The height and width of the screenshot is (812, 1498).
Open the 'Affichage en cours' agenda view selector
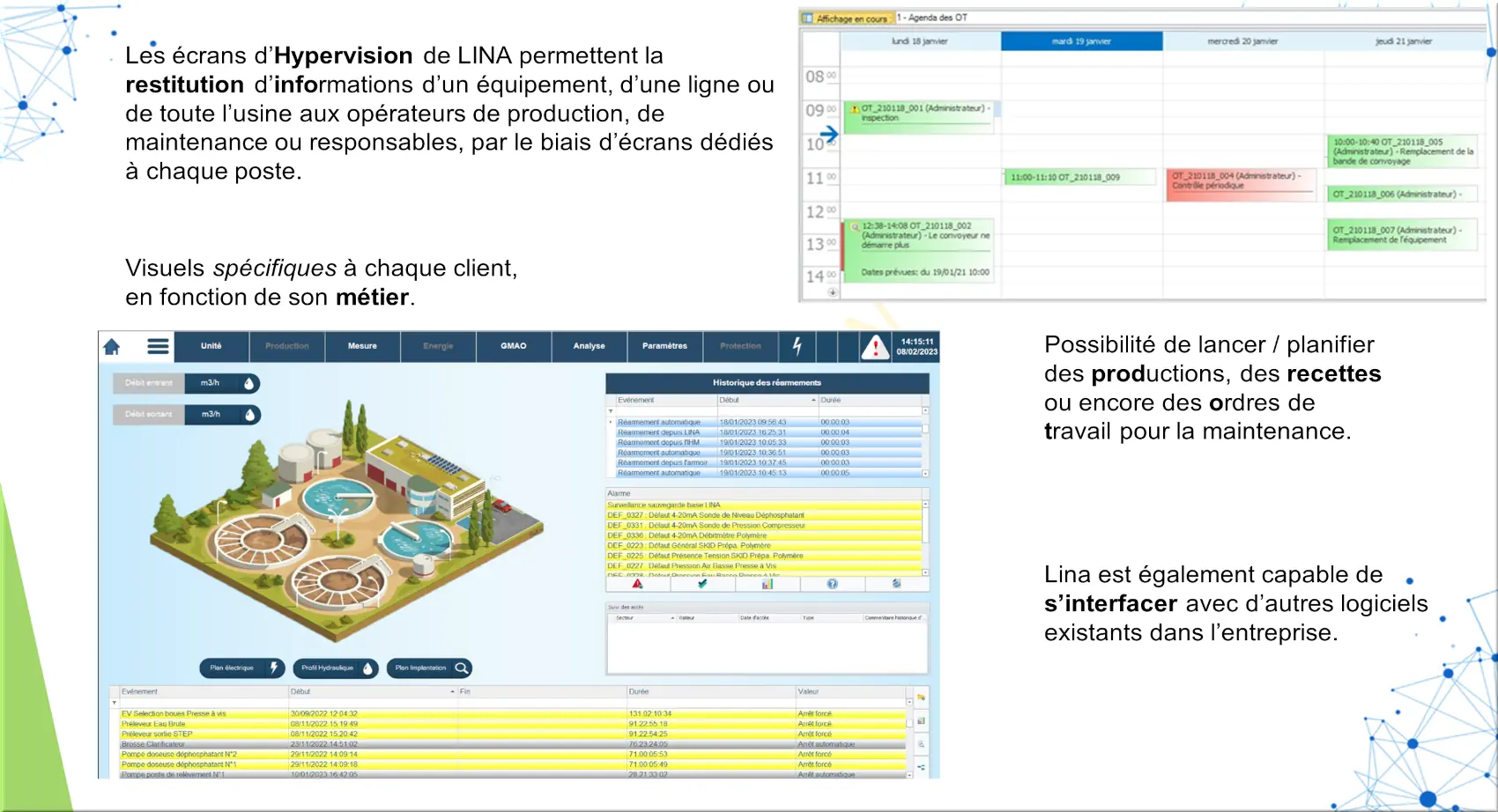(846, 18)
